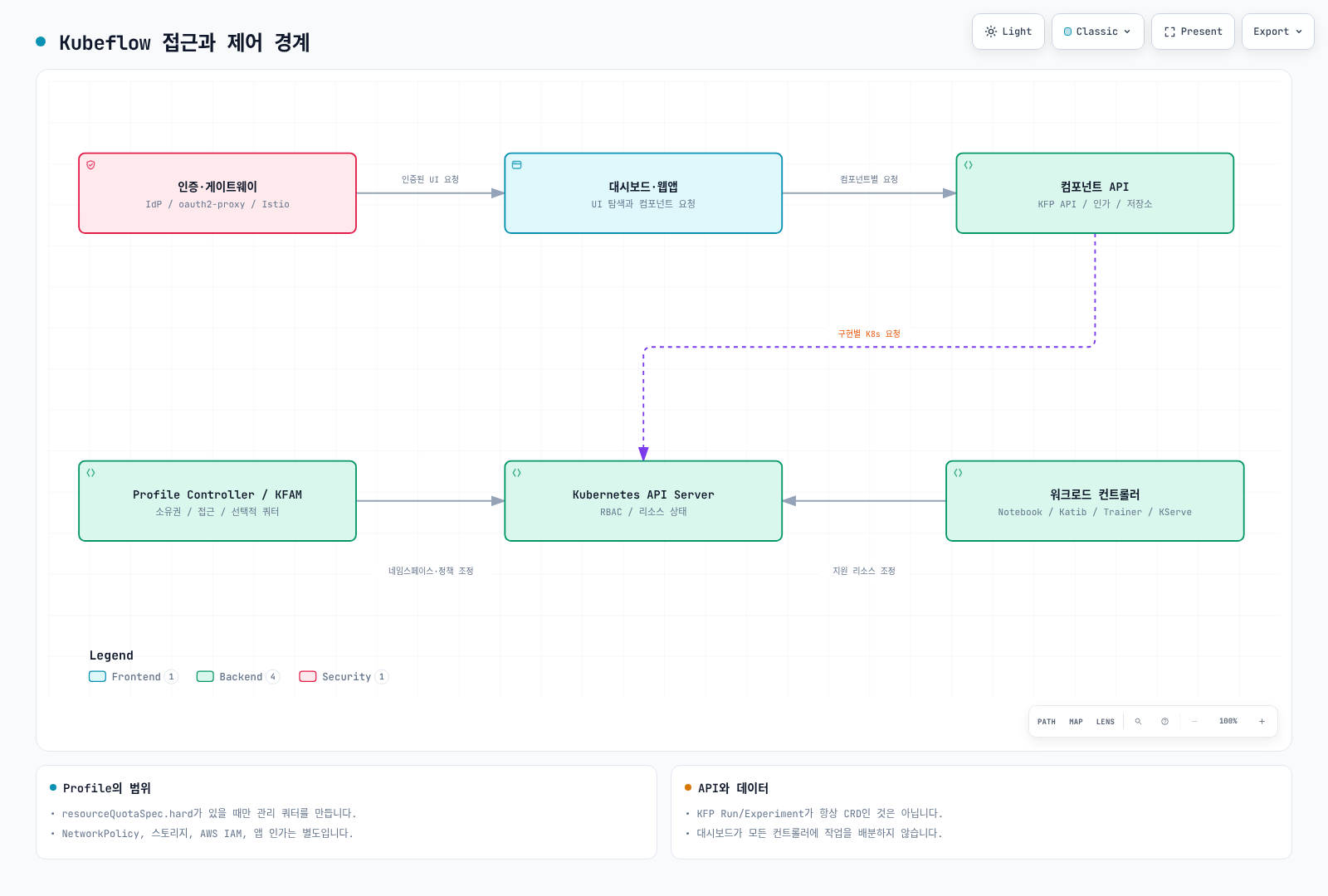Image resolution: width=1328 pixels, height=896 pixels.
Task: Click the Notebook / Katib / Trainer / KServe subtitle
Action: click(x=1095, y=512)
